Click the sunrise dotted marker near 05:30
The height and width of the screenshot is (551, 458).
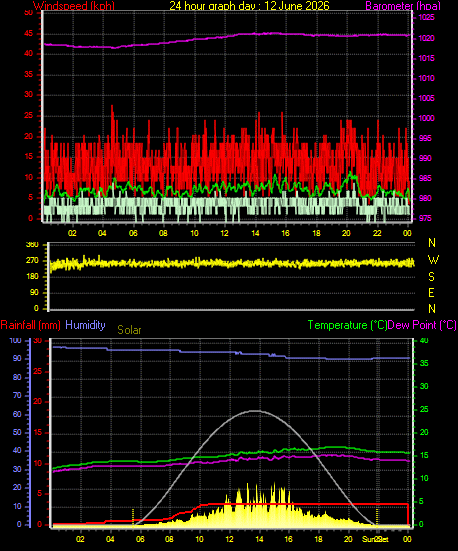pos(133,517)
